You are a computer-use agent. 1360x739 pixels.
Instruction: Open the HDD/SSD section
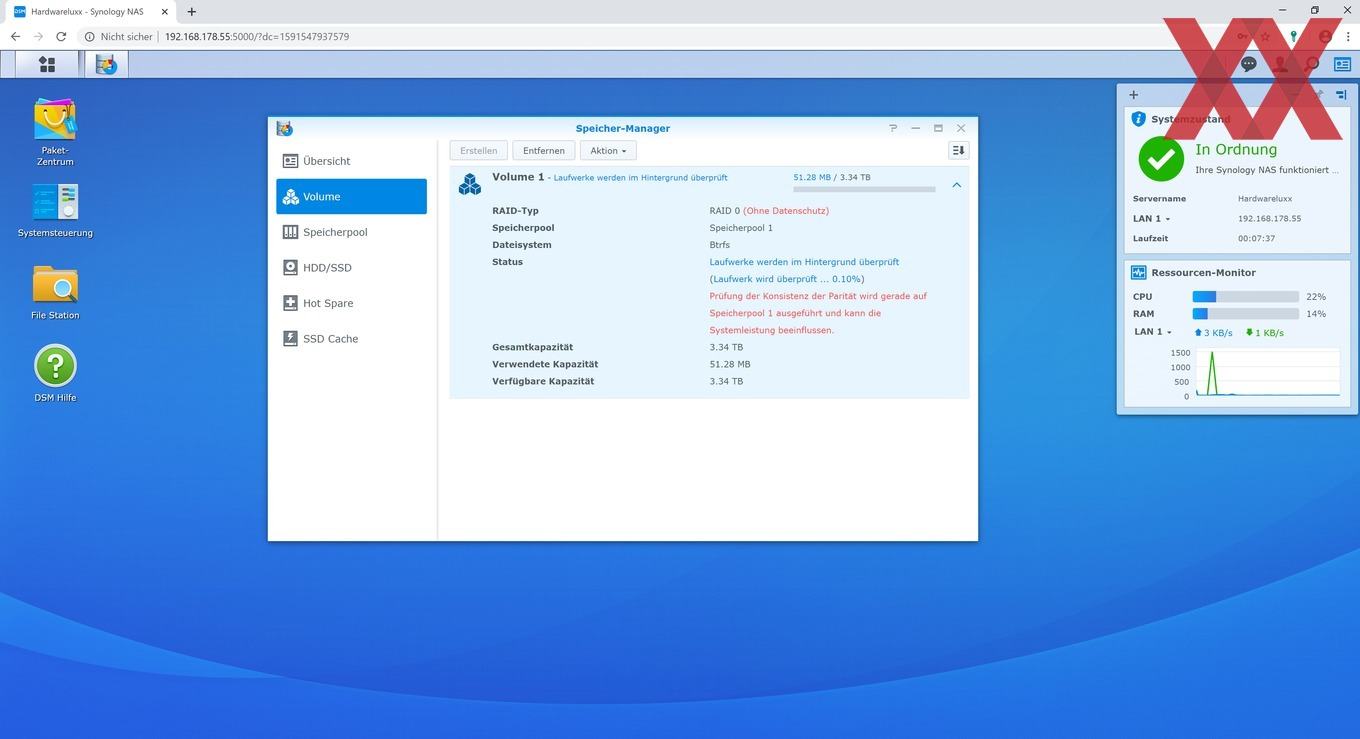351,268
